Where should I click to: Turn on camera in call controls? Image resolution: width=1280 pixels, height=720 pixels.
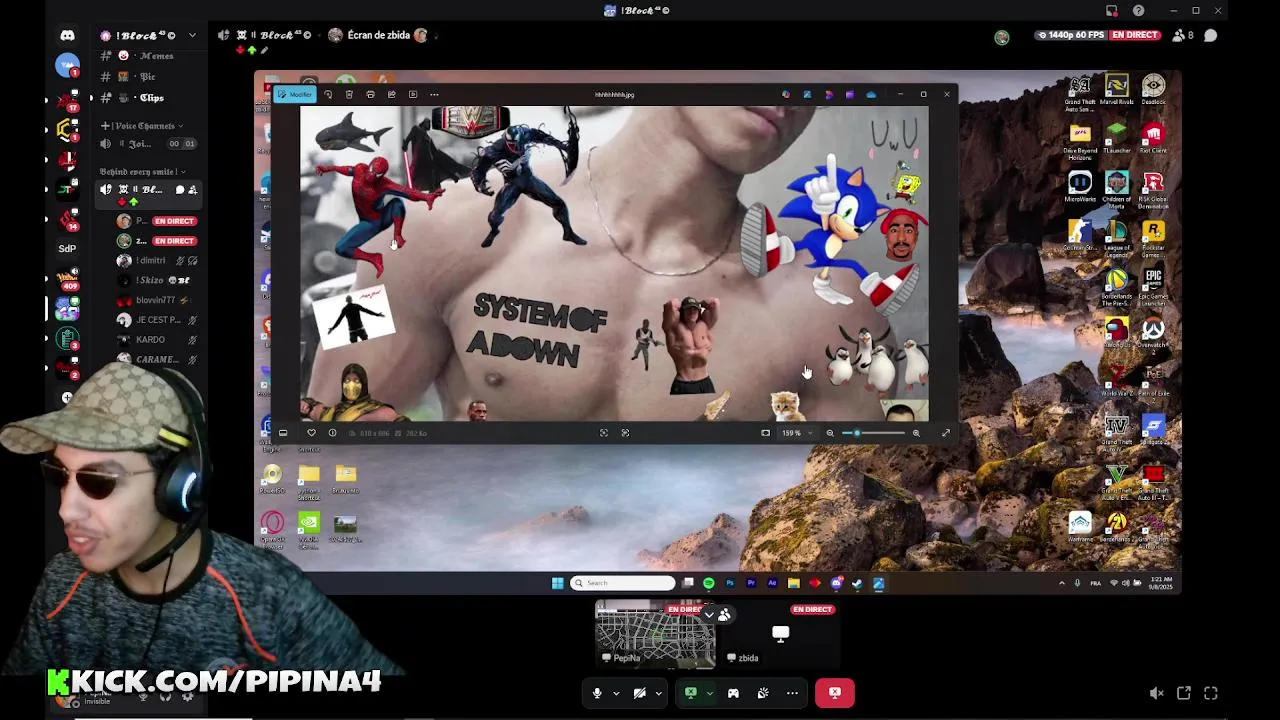(x=639, y=693)
